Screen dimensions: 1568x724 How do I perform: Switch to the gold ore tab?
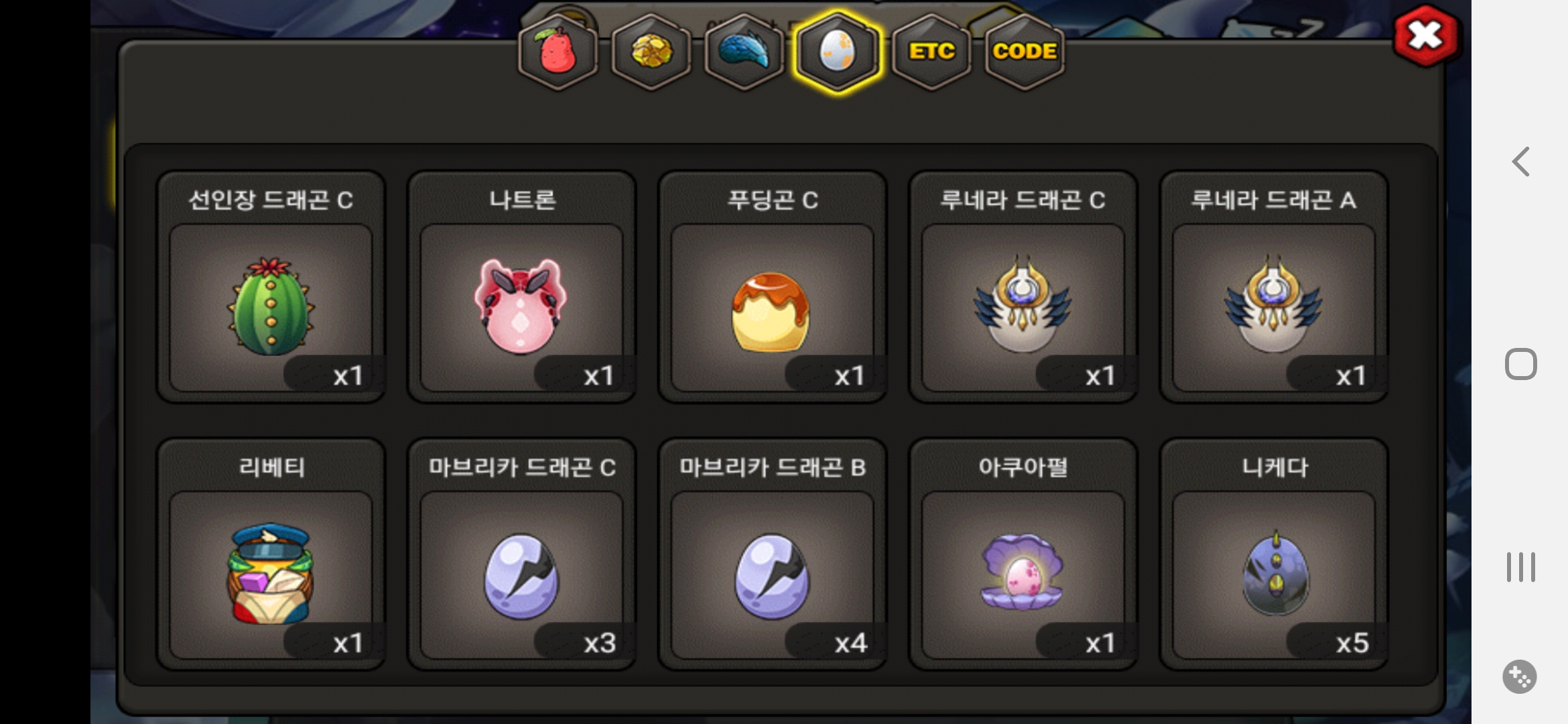pyautogui.click(x=651, y=52)
